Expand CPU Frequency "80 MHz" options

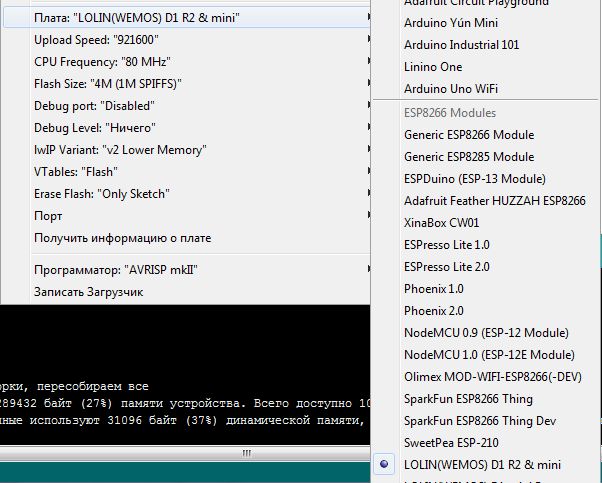tap(187, 62)
